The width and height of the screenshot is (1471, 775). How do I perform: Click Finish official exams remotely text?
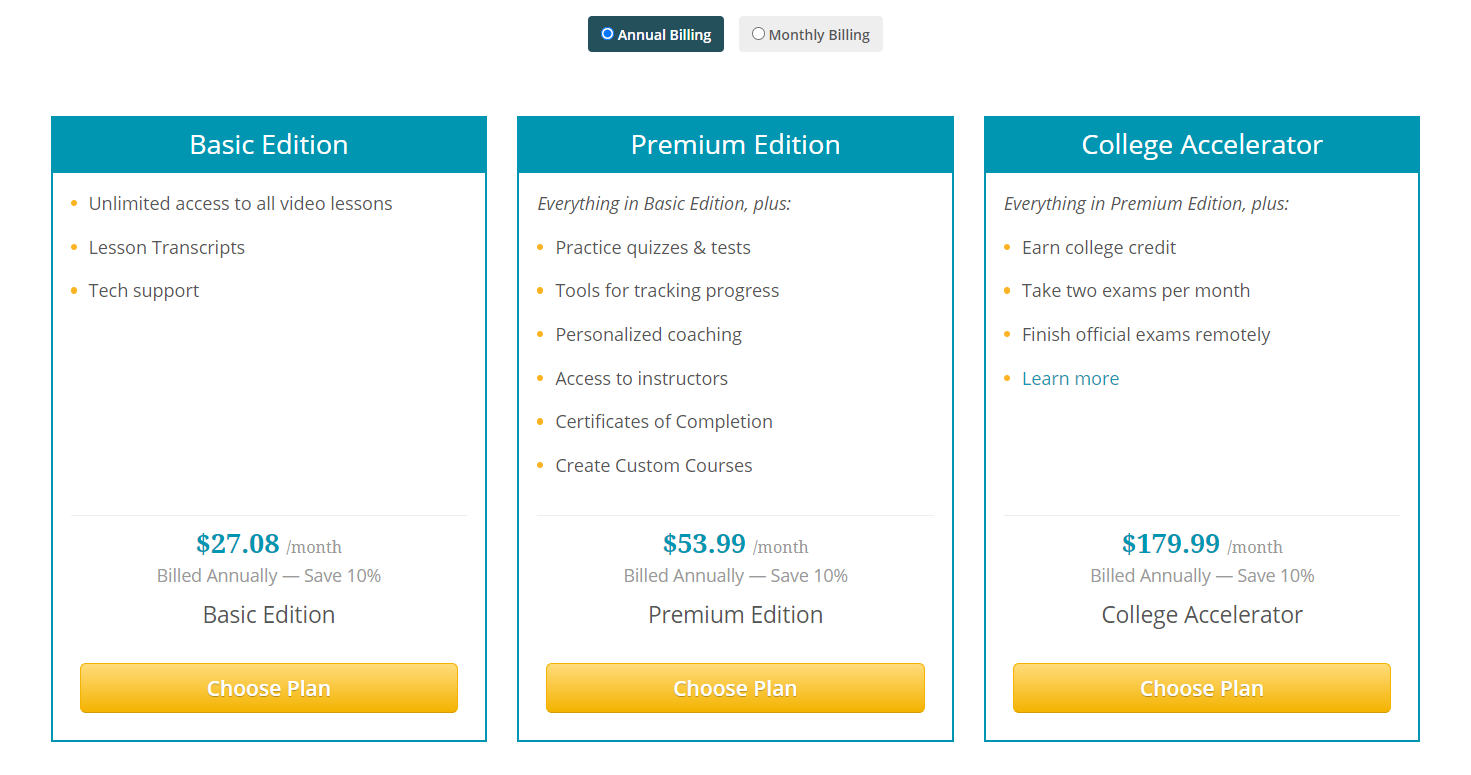pos(1146,335)
